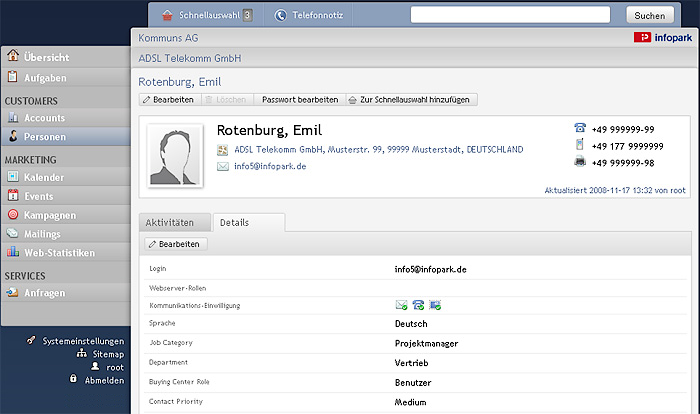This screenshot has width=700, height=414.
Task: Click the mobile phone icon
Action: coord(579,144)
